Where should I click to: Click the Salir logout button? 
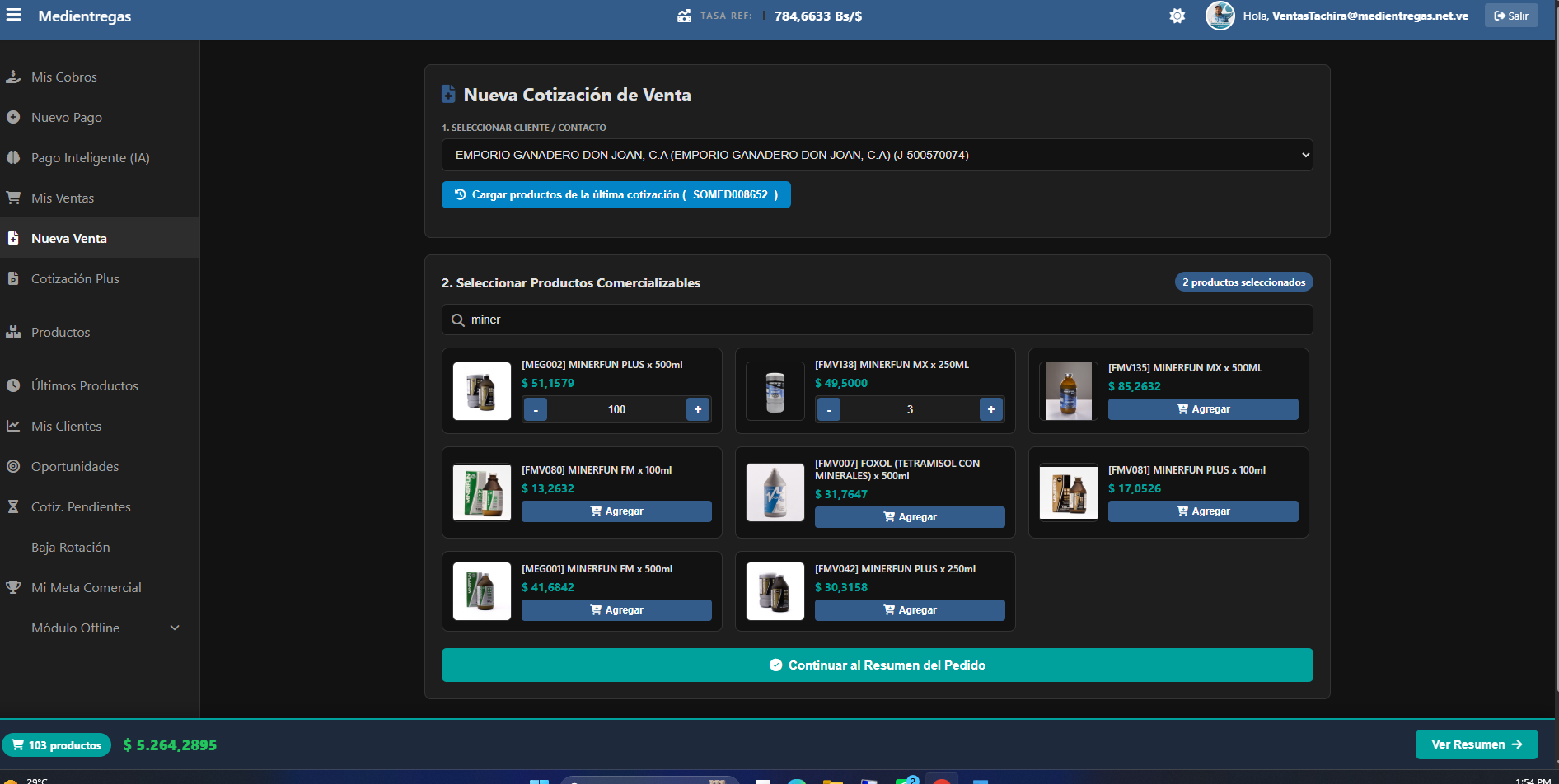click(1511, 16)
